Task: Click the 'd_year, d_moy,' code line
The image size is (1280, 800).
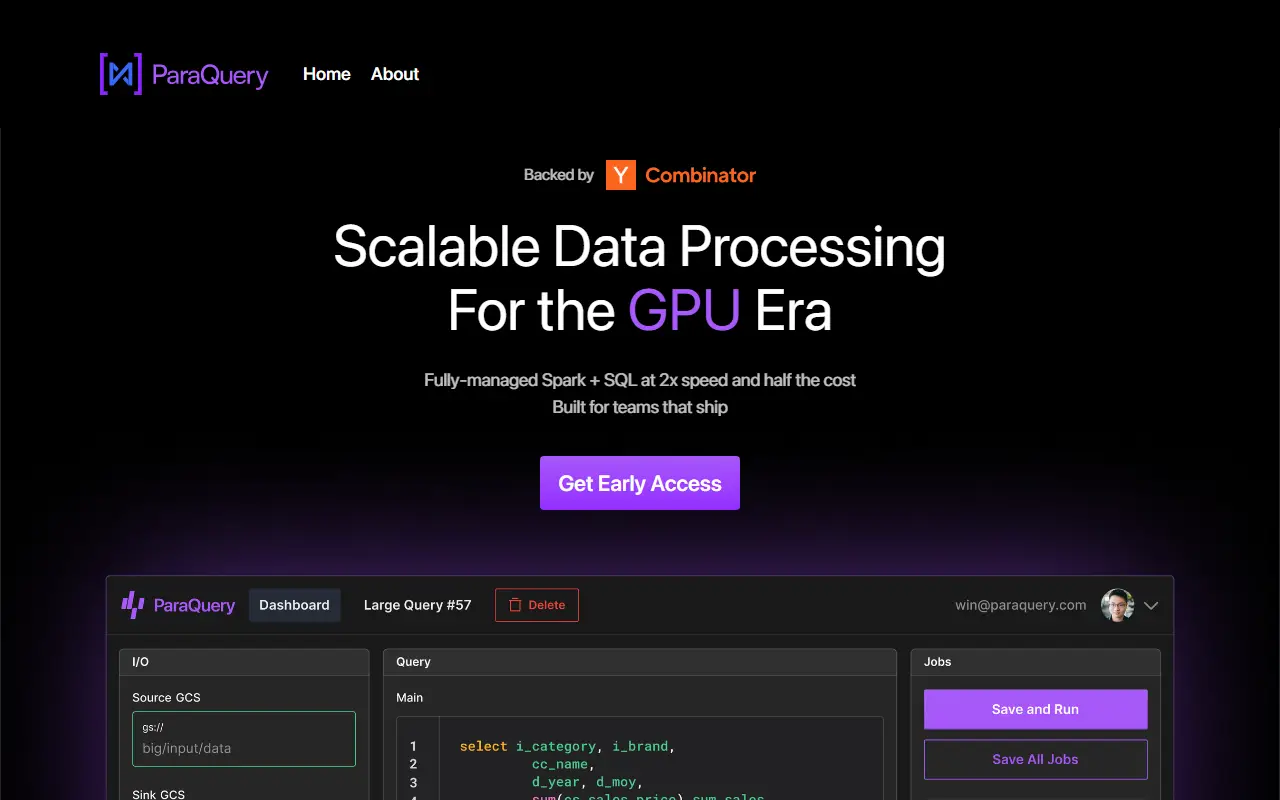Action: (588, 782)
